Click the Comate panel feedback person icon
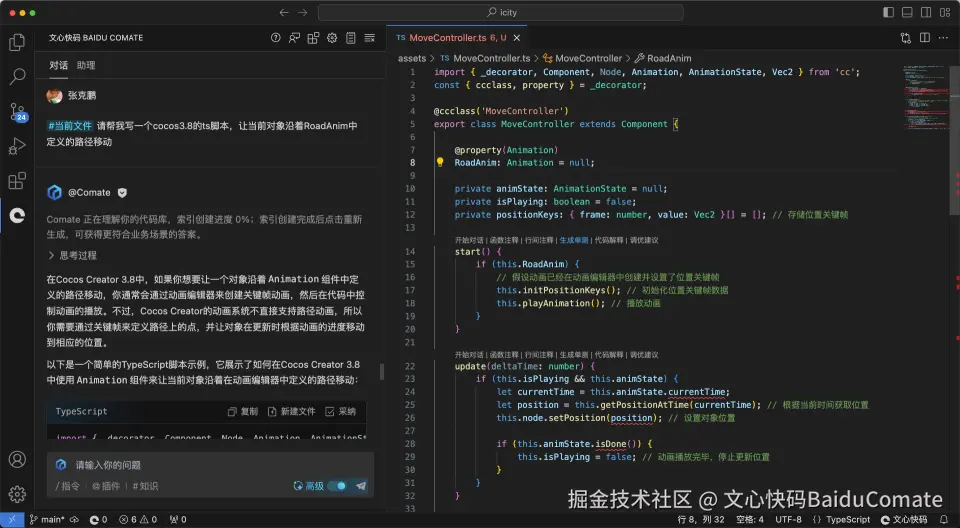This screenshot has width=960, height=528. click(294, 38)
